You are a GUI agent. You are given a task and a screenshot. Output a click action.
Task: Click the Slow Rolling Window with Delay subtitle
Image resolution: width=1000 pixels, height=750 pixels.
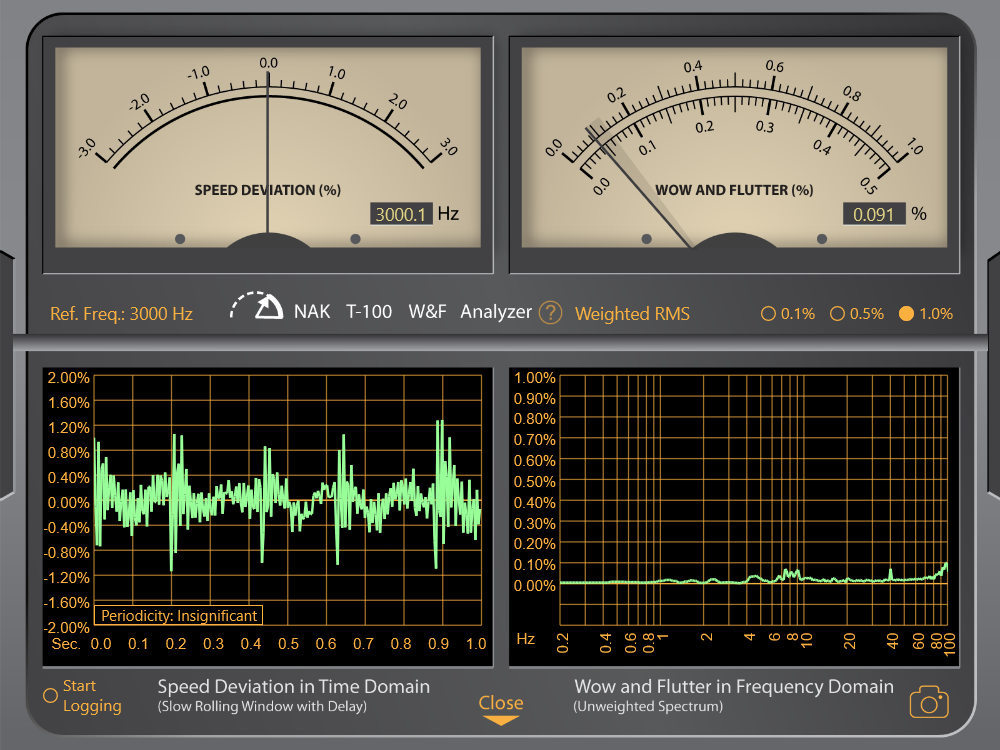coord(262,707)
